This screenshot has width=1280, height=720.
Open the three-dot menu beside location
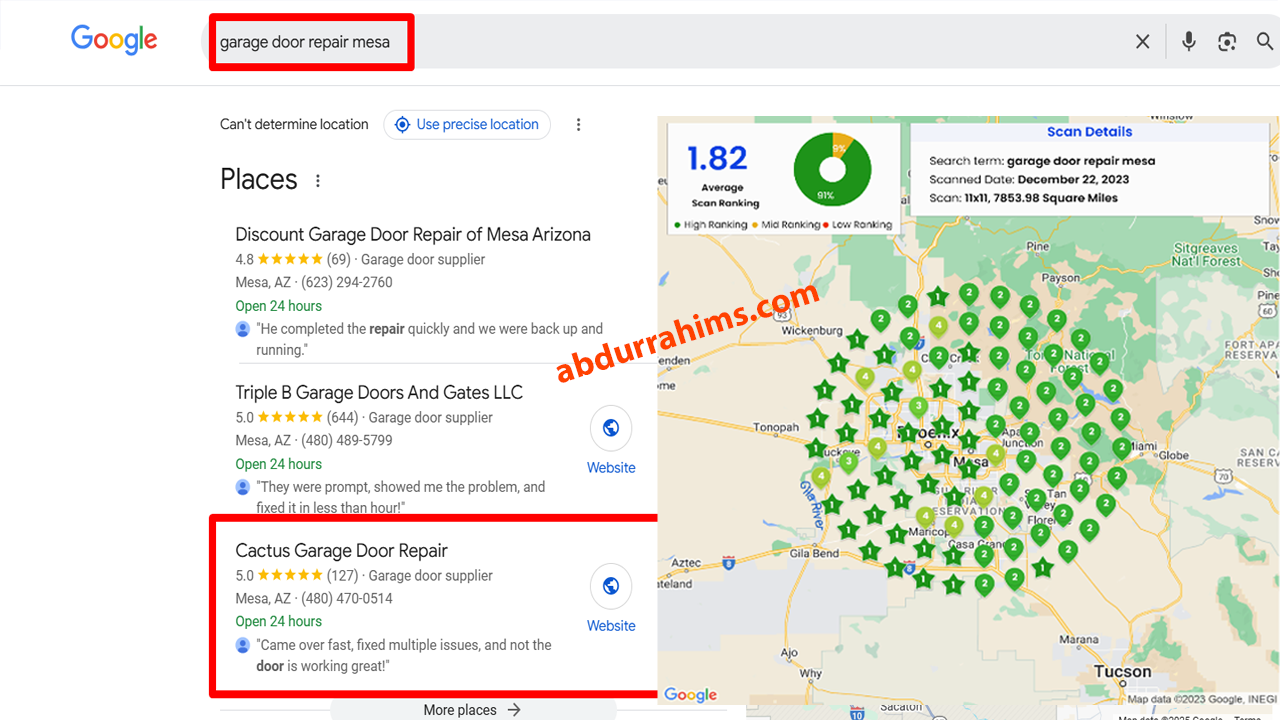(x=578, y=125)
